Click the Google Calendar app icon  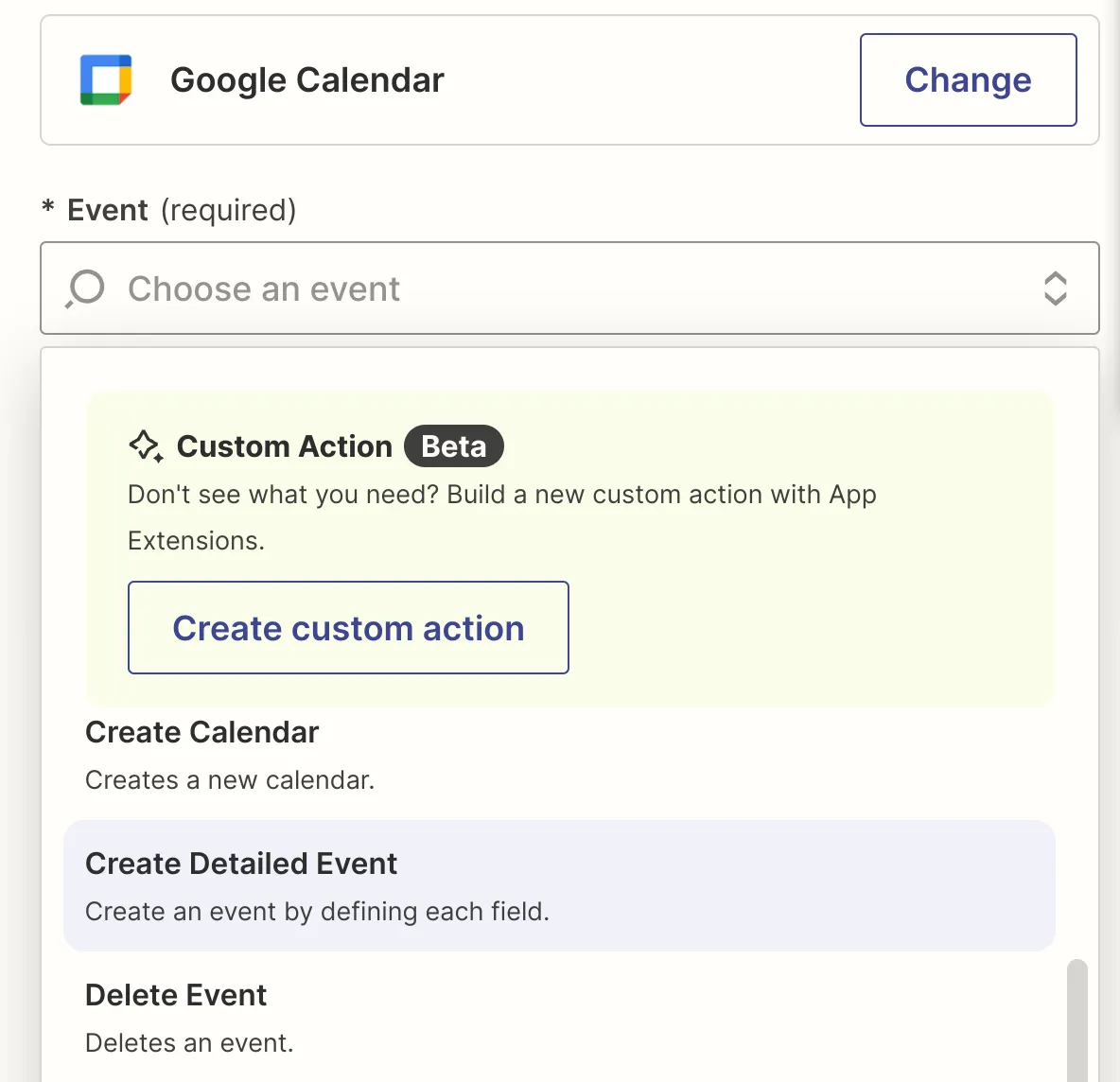(106, 80)
